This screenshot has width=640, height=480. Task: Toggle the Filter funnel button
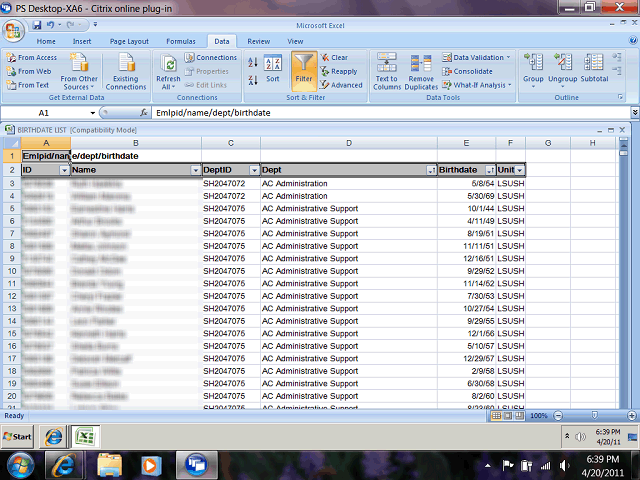click(x=304, y=71)
